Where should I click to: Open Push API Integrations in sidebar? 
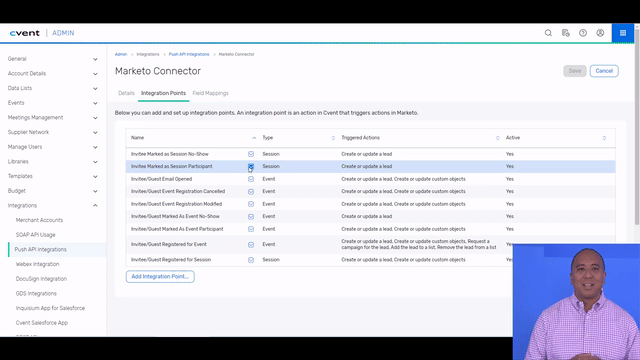pyautogui.click(x=40, y=249)
